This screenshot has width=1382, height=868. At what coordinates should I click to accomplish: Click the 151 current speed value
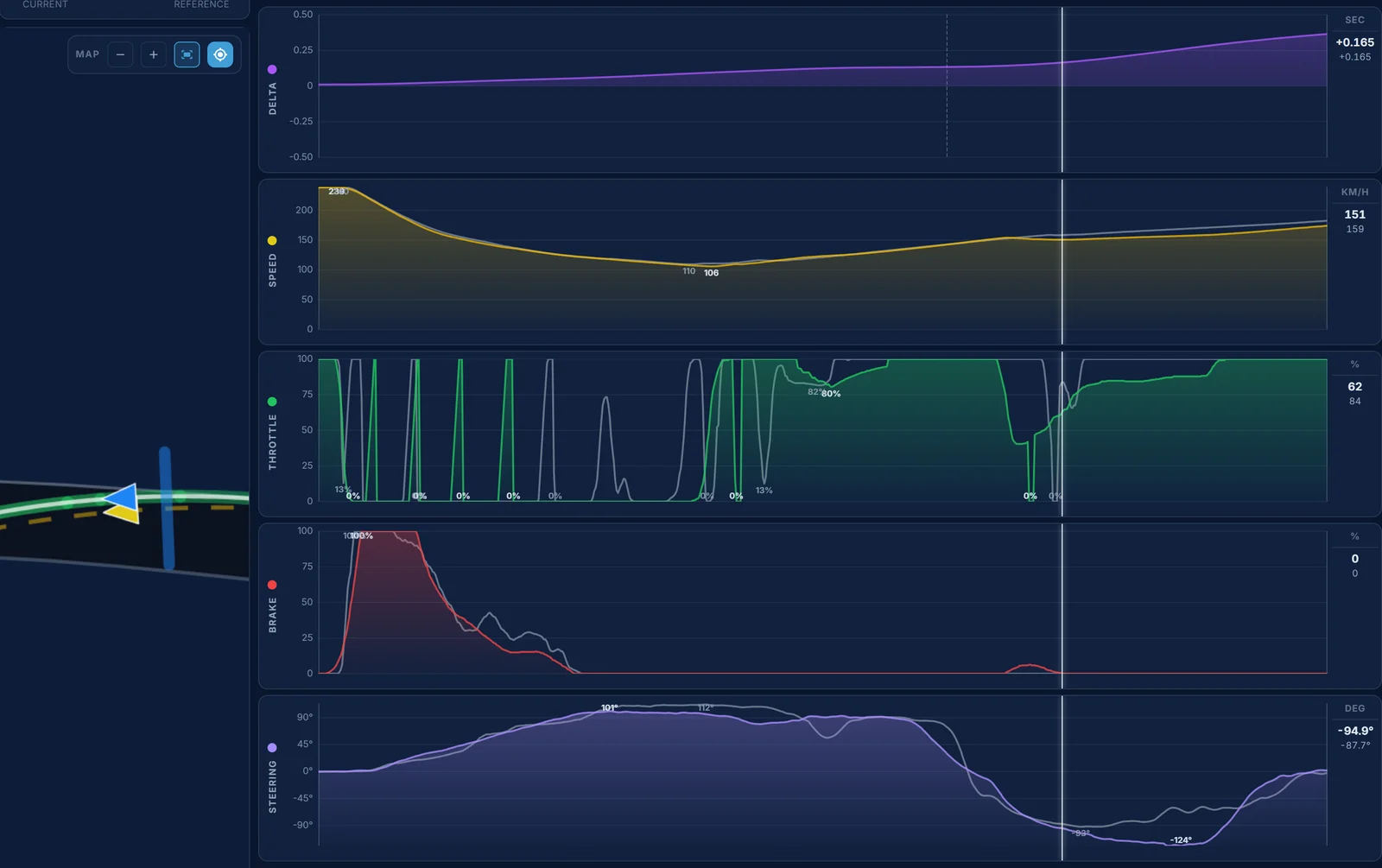tap(1354, 214)
